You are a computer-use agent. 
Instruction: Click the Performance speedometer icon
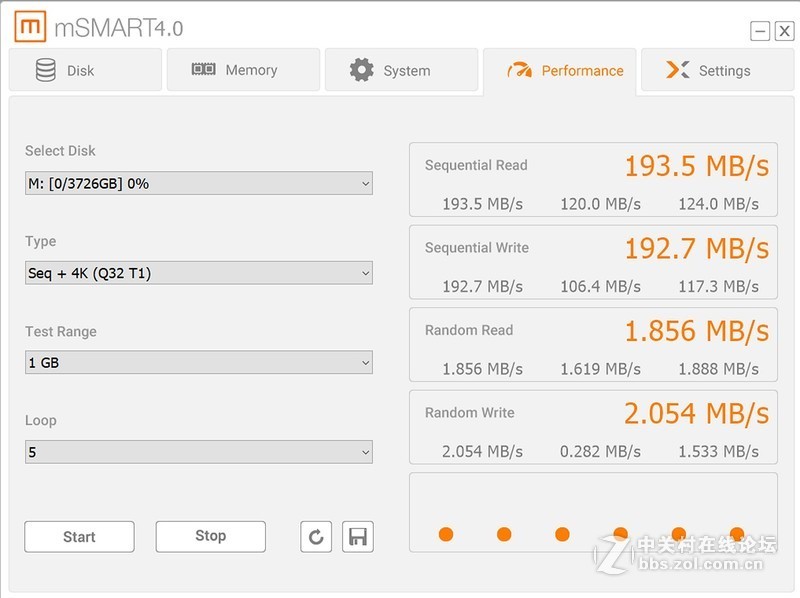point(520,70)
